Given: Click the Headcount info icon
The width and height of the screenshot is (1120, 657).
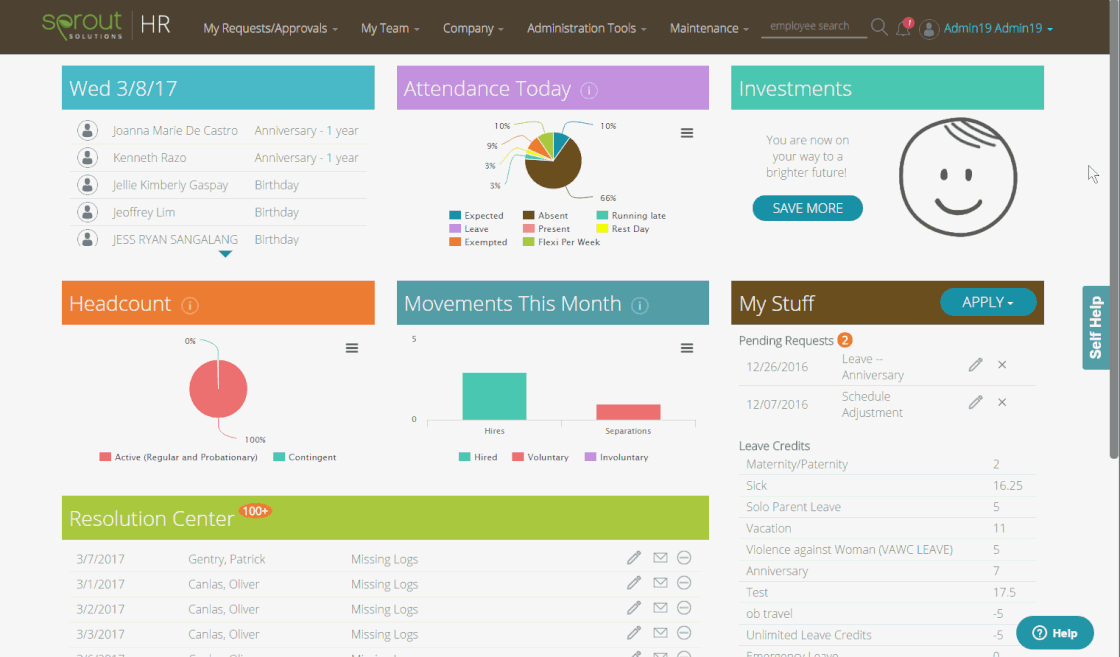Looking at the screenshot, I should pyautogui.click(x=189, y=305).
